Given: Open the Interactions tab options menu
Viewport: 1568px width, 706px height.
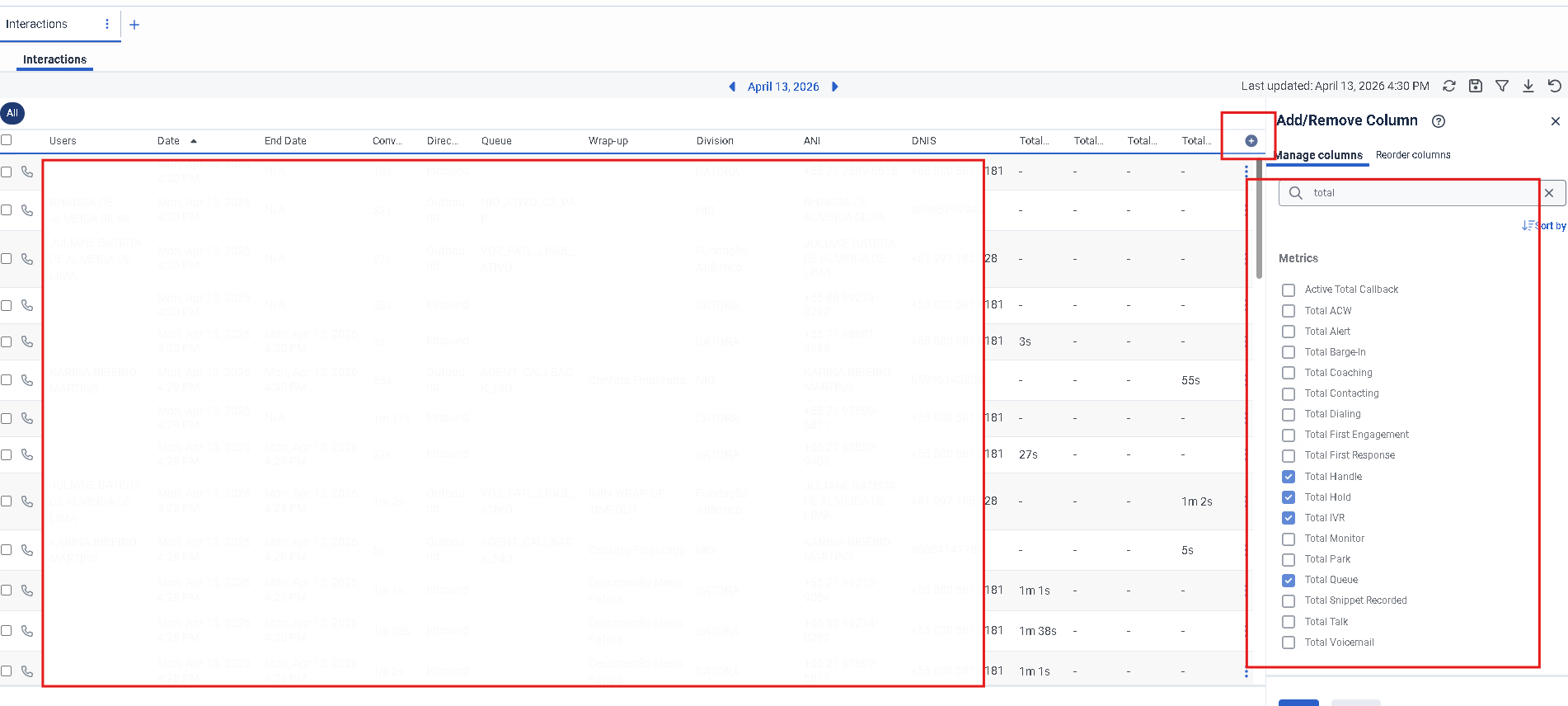Looking at the screenshot, I should pyautogui.click(x=107, y=24).
